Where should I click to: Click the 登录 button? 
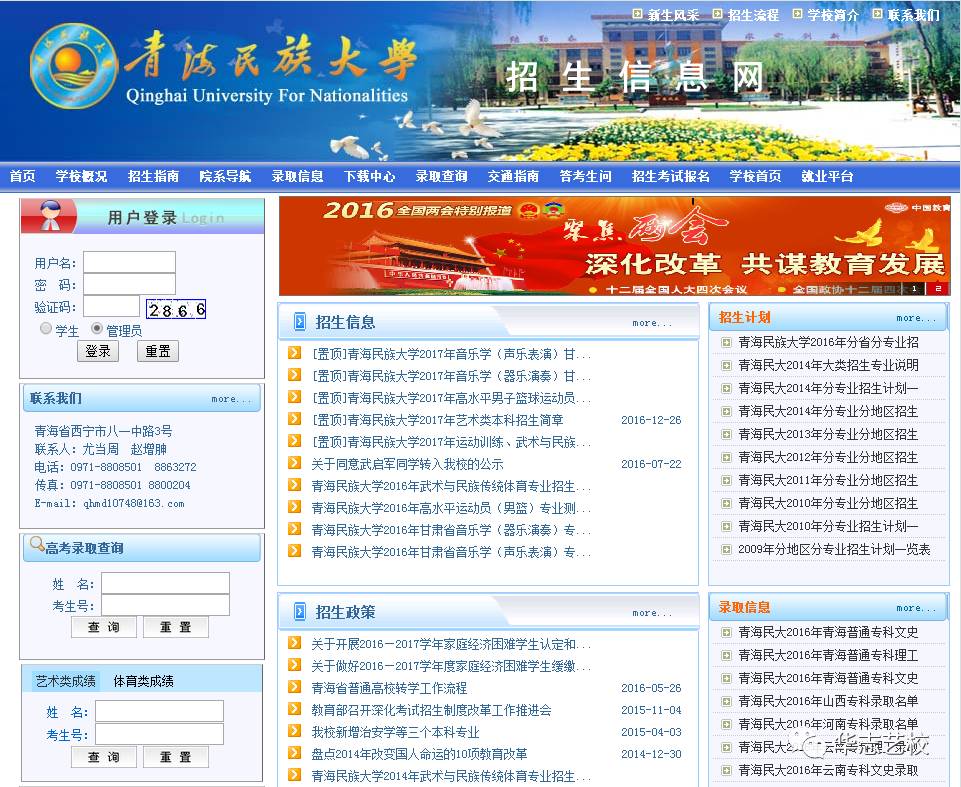tap(98, 351)
